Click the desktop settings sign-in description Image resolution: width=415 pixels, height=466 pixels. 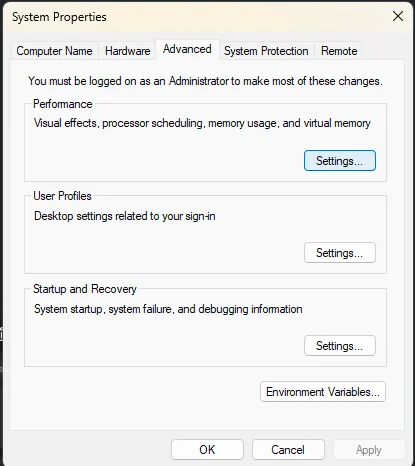pos(125,216)
